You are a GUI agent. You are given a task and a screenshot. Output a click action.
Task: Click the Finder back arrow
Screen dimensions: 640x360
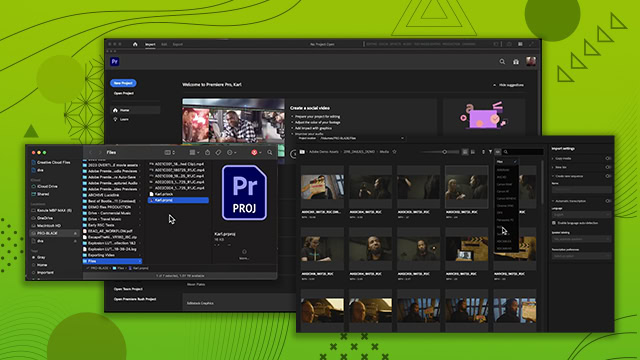coord(90,152)
